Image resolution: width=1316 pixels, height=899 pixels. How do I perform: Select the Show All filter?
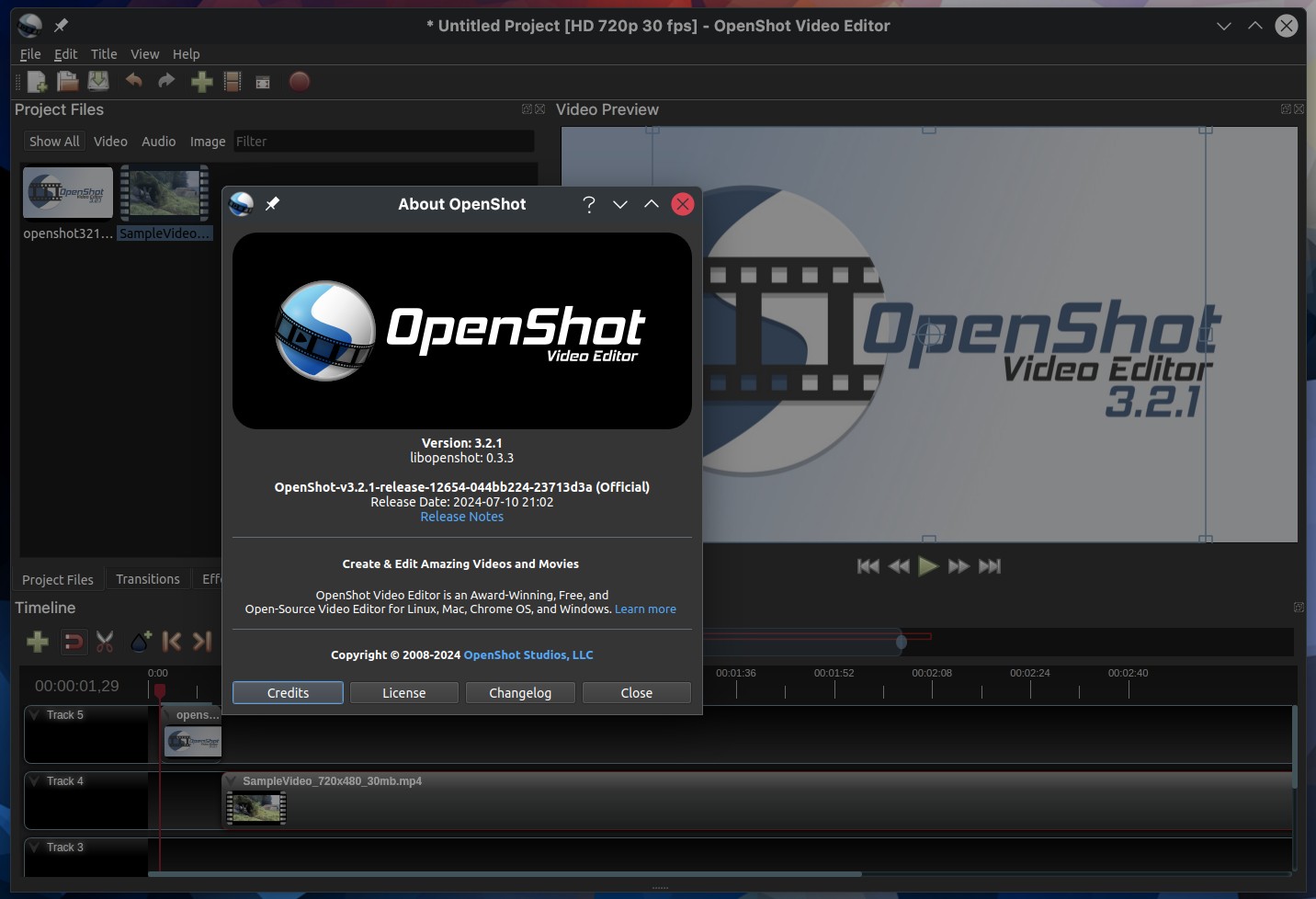pyautogui.click(x=54, y=142)
